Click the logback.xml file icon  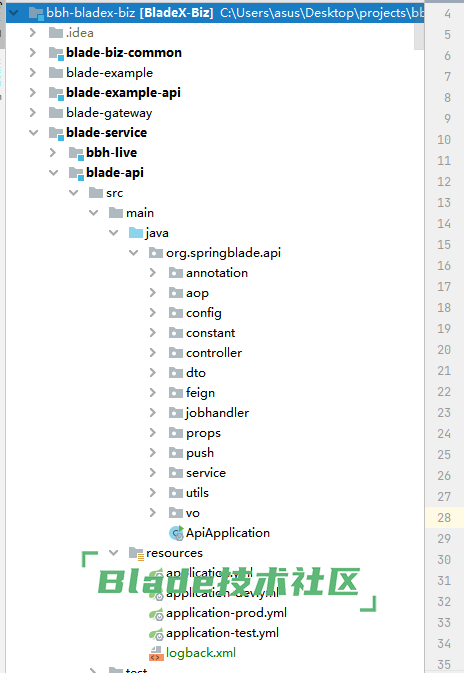(156, 653)
